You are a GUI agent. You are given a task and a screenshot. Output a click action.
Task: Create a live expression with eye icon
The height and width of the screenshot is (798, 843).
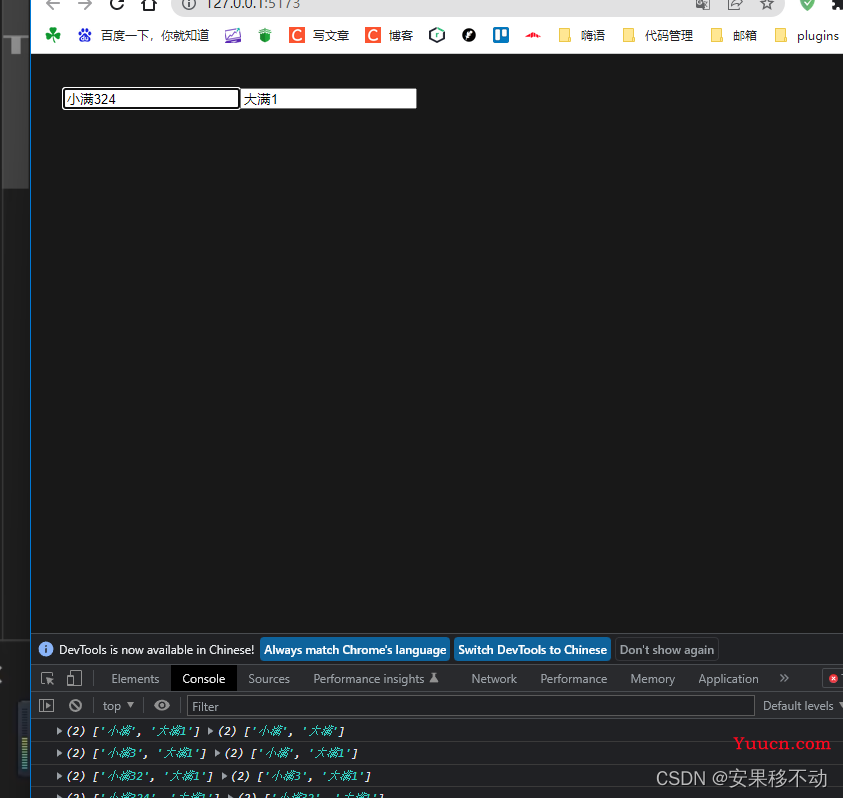(162, 706)
